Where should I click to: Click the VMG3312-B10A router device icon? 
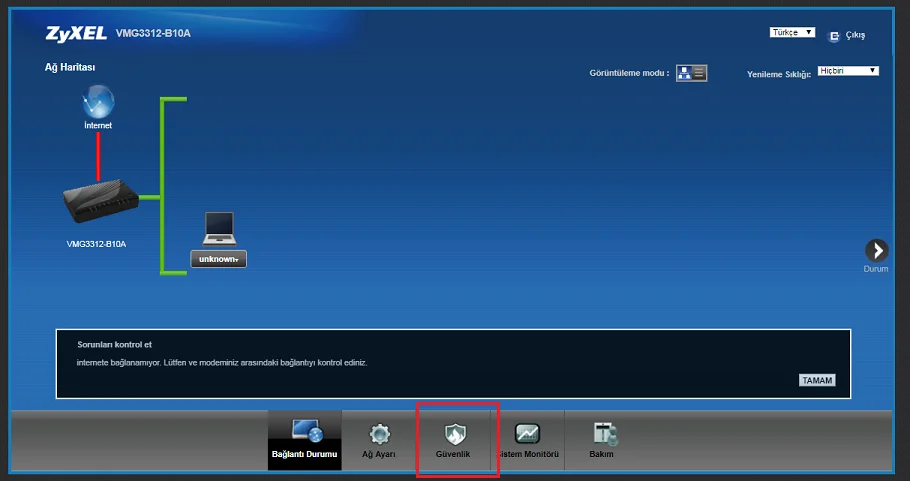[96, 203]
